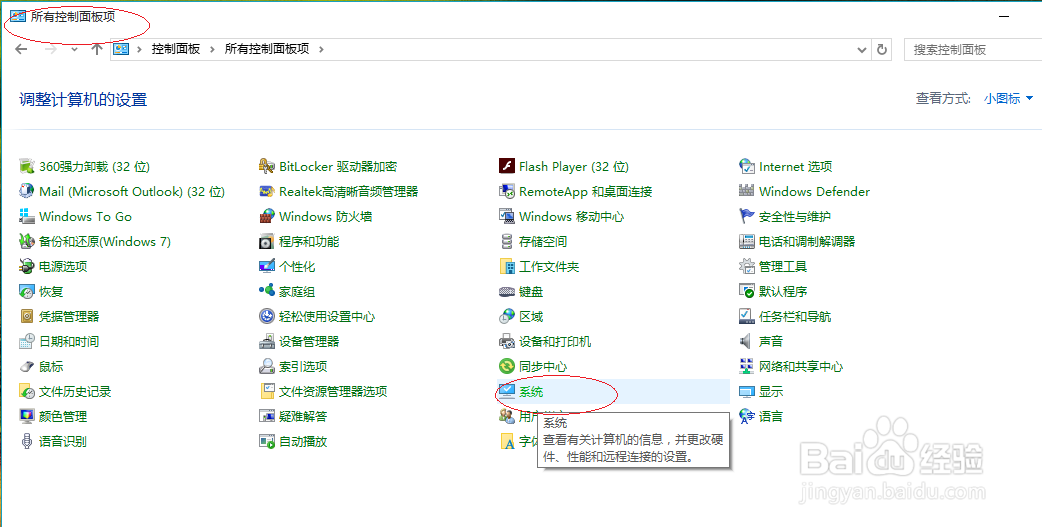This screenshot has width=1042, height=527.
Task: Click the Internet 选项 icon
Action: pos(747,166)
